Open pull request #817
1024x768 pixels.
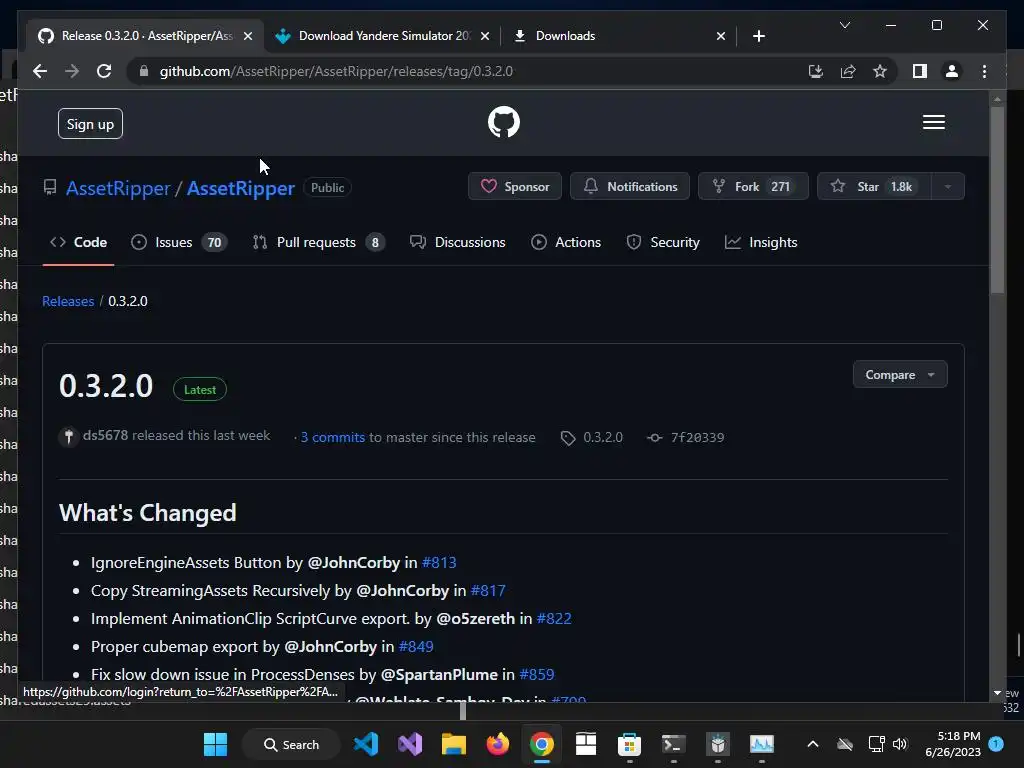click(x=488, y=590)
